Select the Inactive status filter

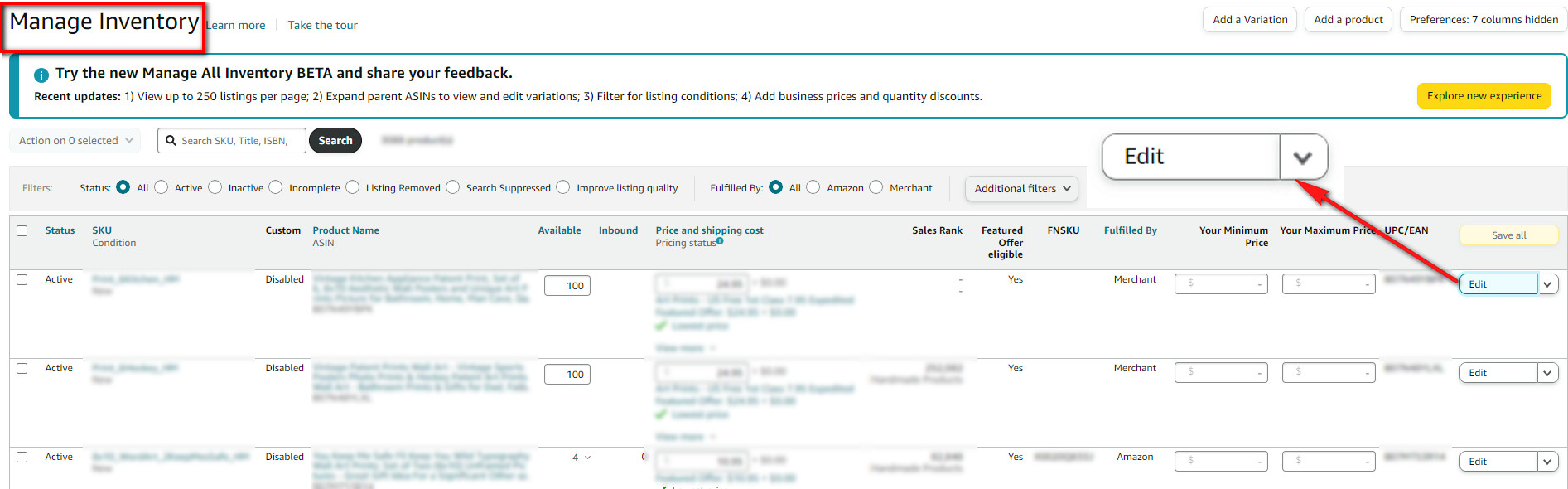(x=215, y=187)
